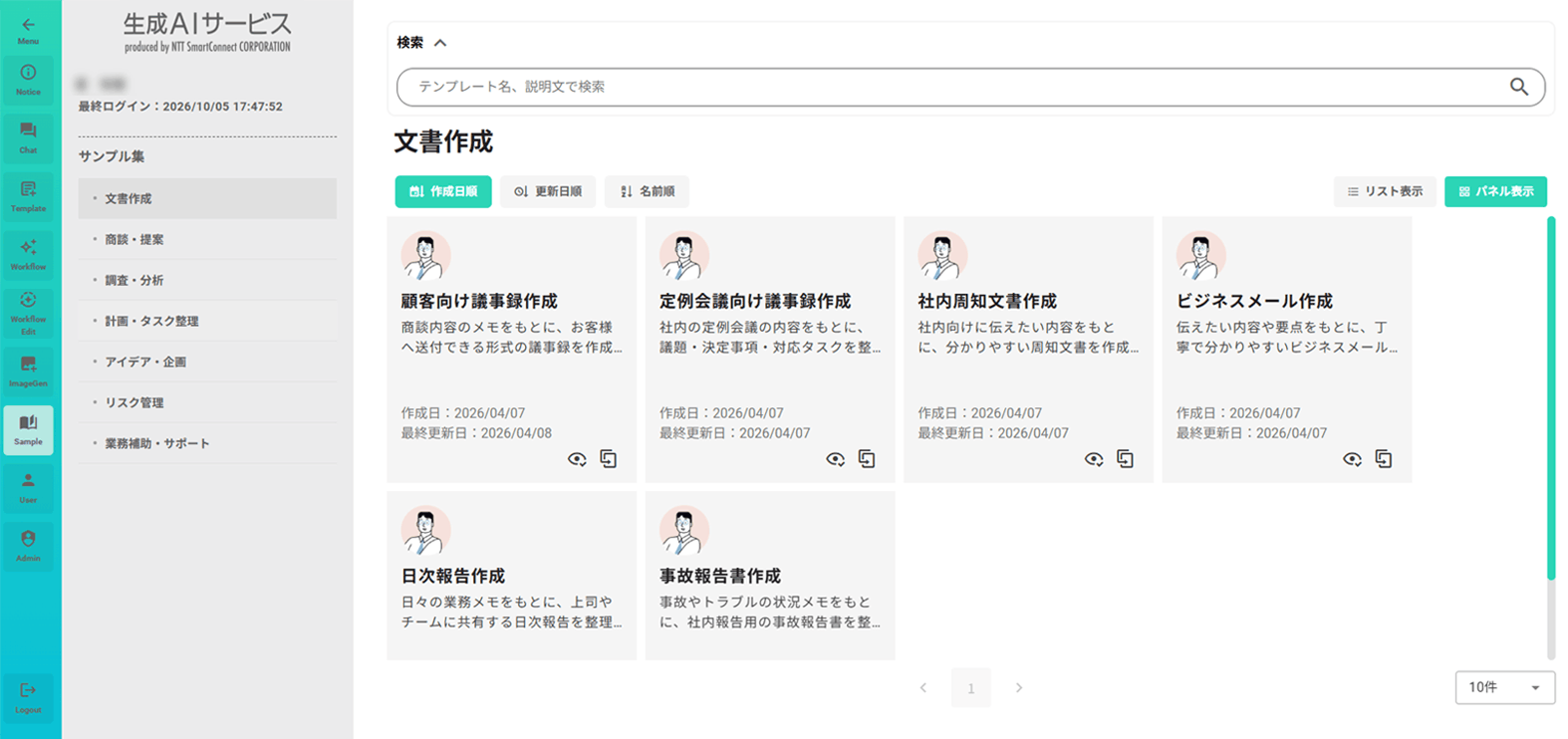The height and width of the screenshot is (739, 1568).
Task: Copy the ビジネスメール作成 template
Action: pyautogui.click(x=1384, y=459)
